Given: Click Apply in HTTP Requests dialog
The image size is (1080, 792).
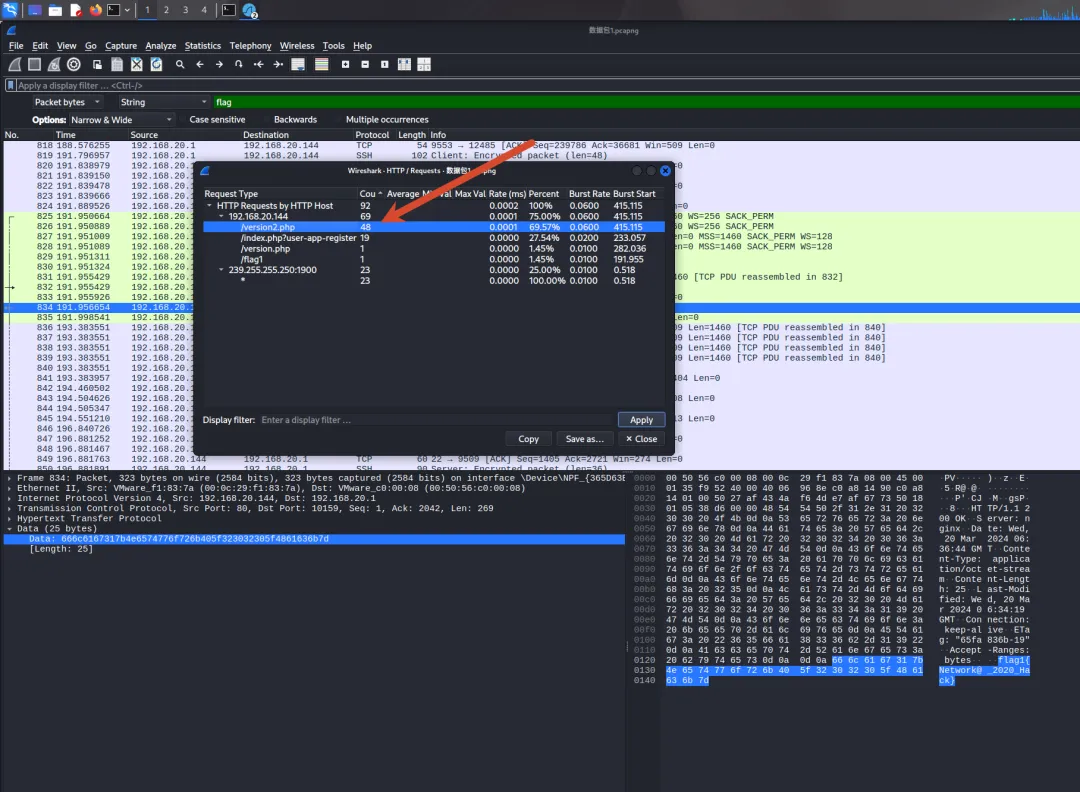Looking at the screenshot, I should point(641,420).
